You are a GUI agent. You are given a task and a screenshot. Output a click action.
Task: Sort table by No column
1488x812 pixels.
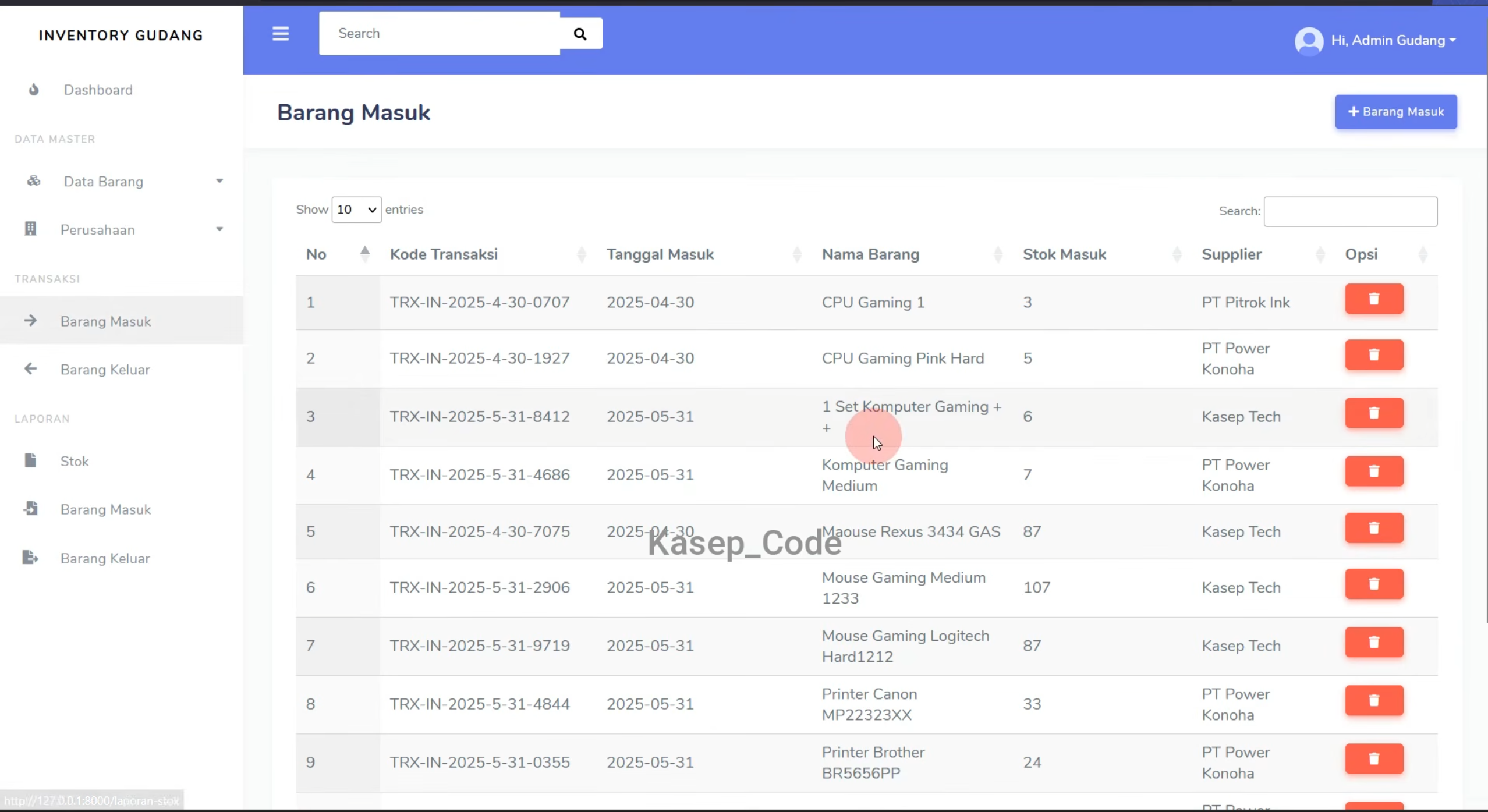click(338, 254)
